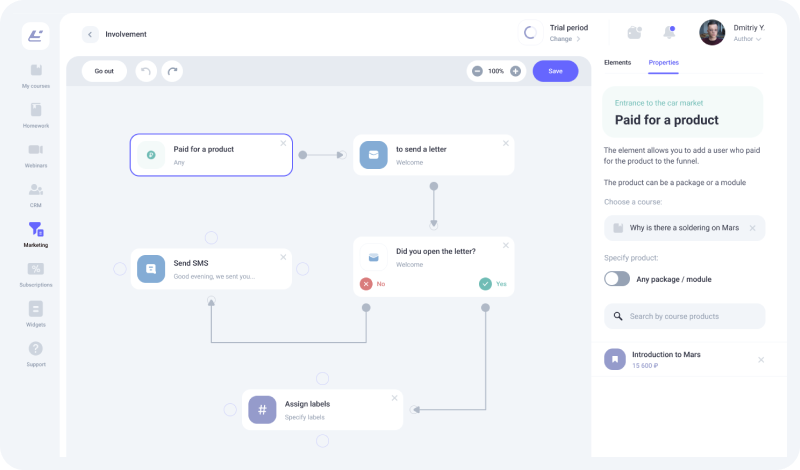Image resolution: width=800 pixels, height=470 pixels.
Task: Click the Save button
Action: [555, 71]
